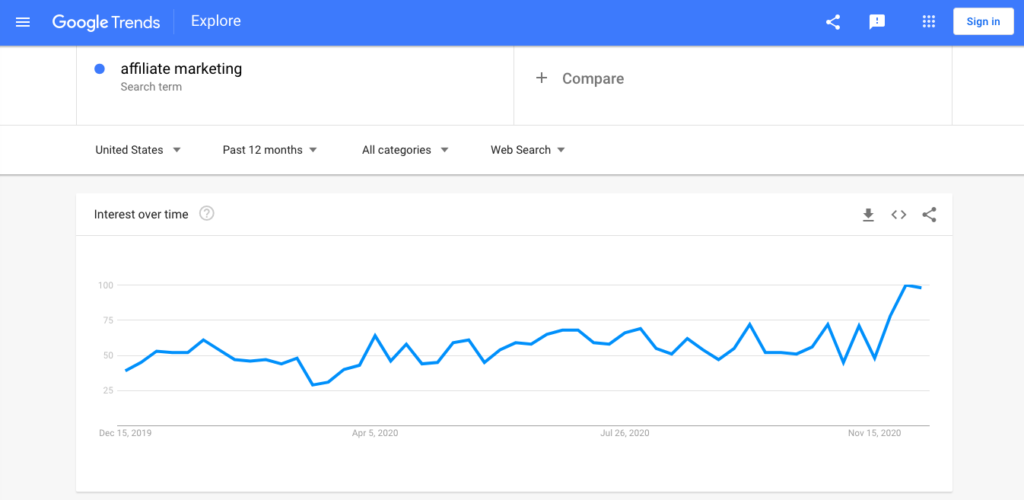Edit the affiliate marketing search term
The width and height of the screenshot is (1024, 500).
pos(181,69)
